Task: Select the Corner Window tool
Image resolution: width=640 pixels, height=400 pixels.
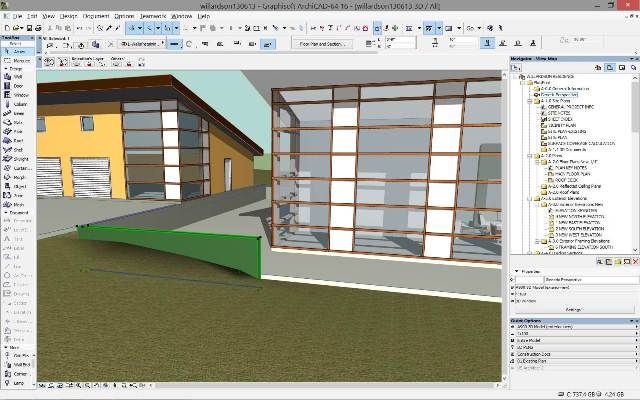Action: pyautogui.click(x=17, y=373)
